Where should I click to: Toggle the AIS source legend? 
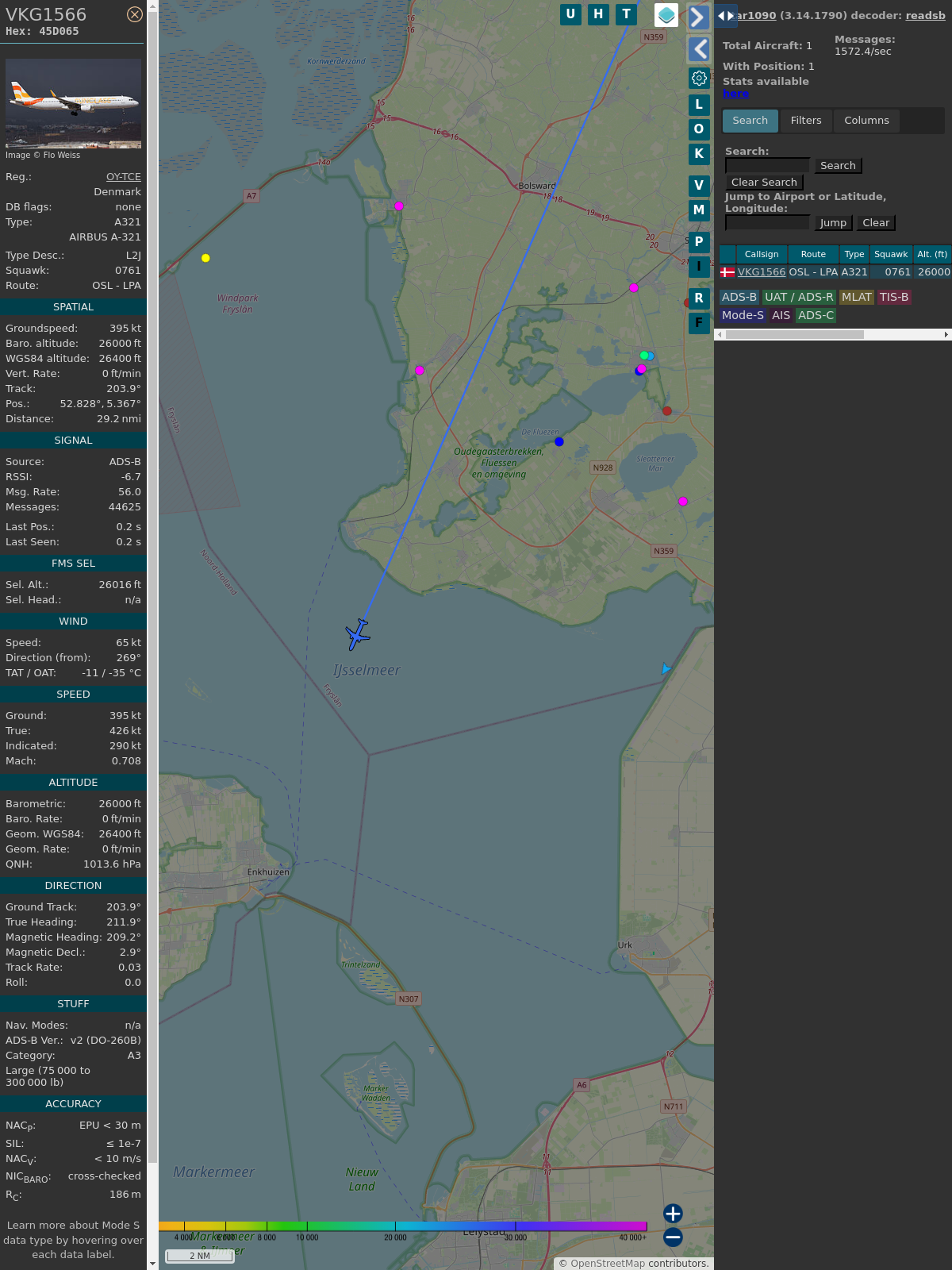pos(781,315)
